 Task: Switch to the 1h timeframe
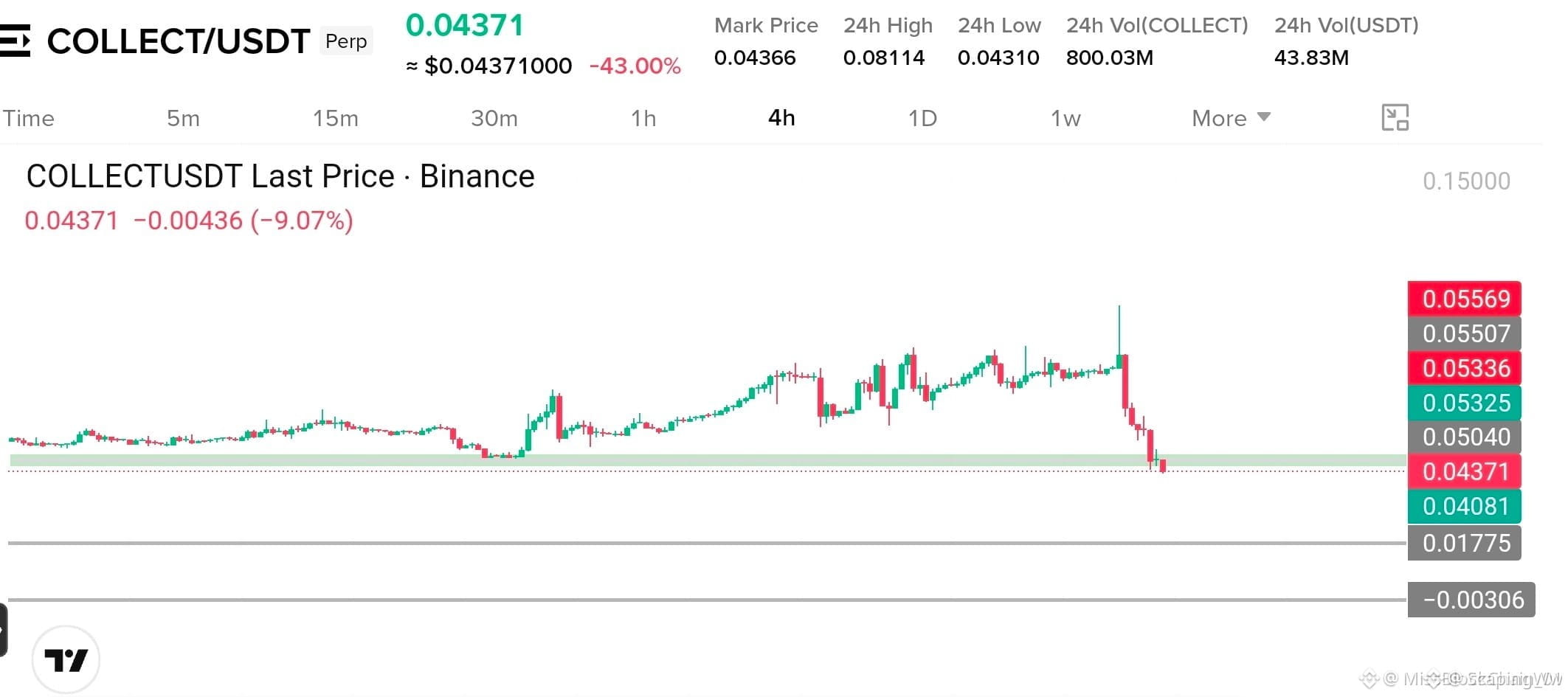tap(643, 118)
